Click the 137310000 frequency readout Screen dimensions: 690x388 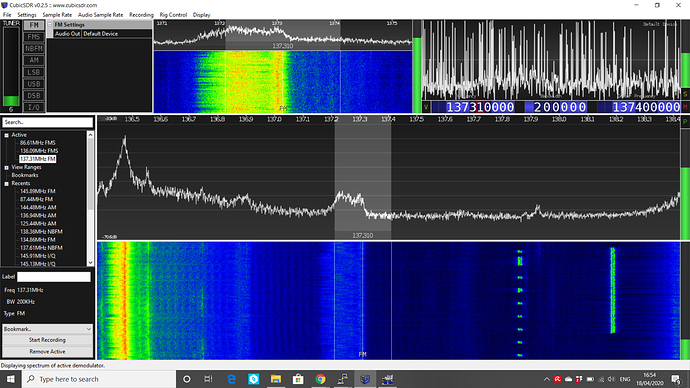(480, 107)
